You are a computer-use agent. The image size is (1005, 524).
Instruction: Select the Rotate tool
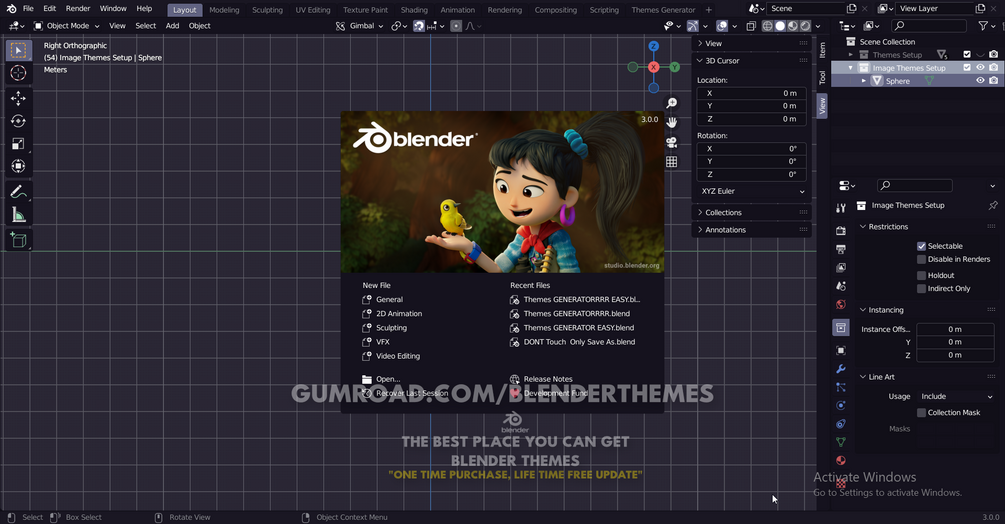coord(19,121)
